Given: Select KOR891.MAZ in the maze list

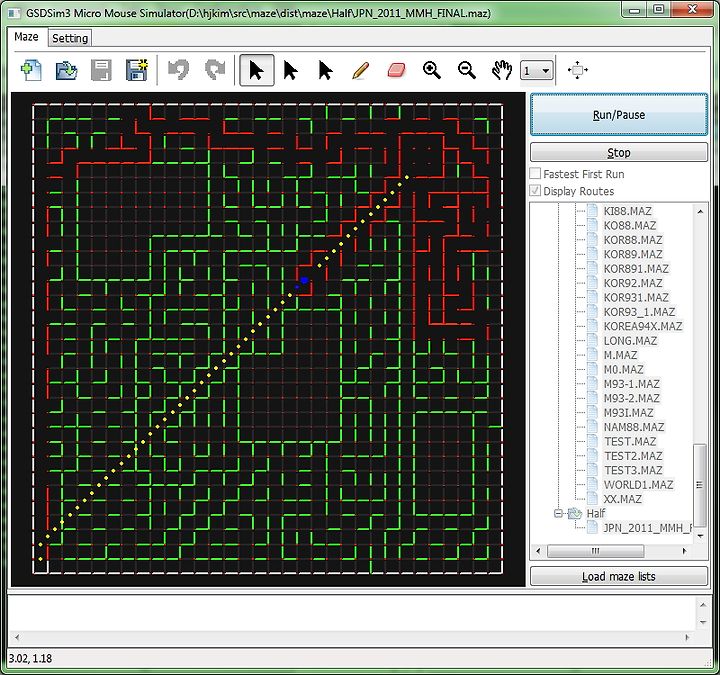Looking at the screenshot, I should click(636, 268).
